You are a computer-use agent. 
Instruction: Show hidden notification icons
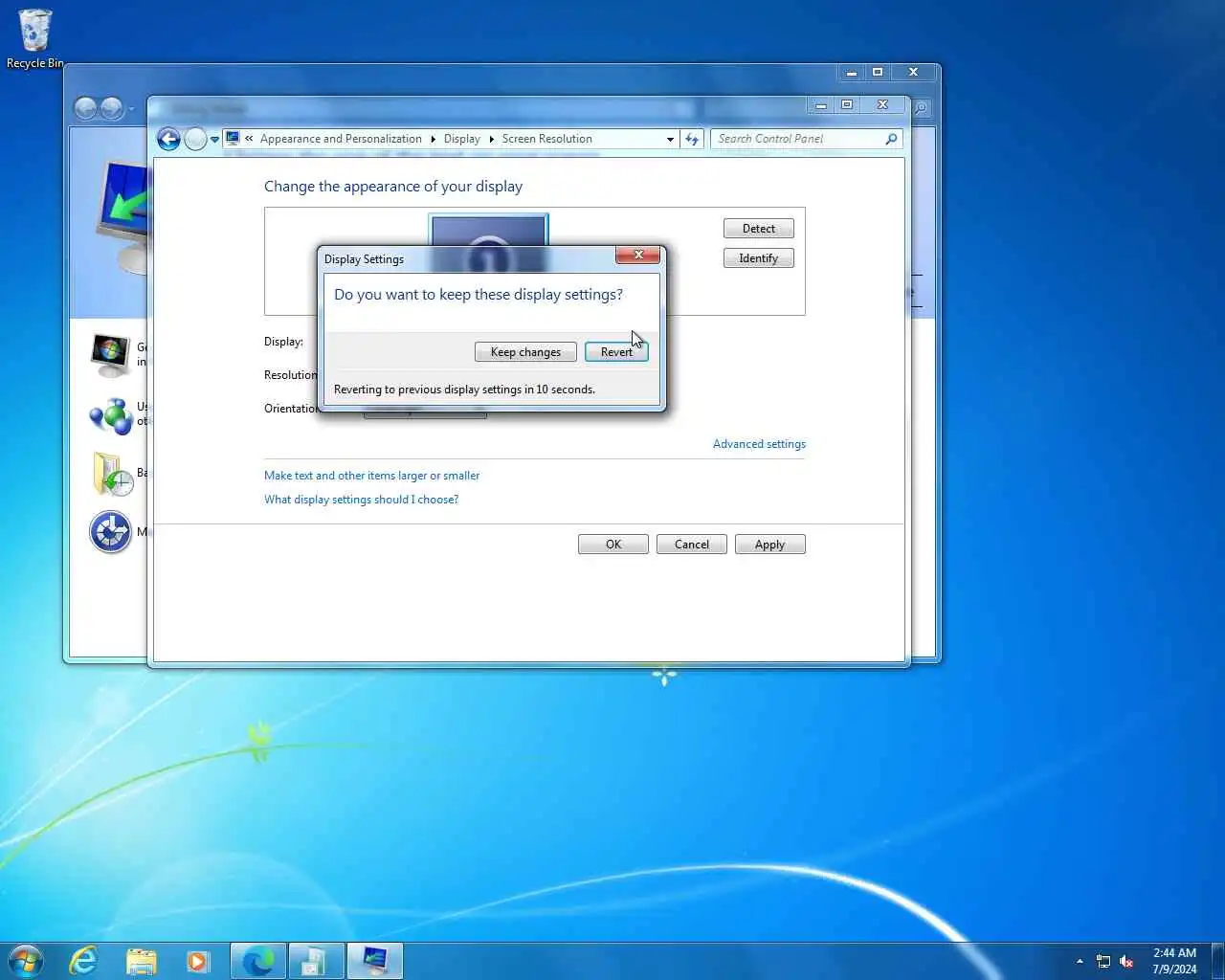(1080, 961)
